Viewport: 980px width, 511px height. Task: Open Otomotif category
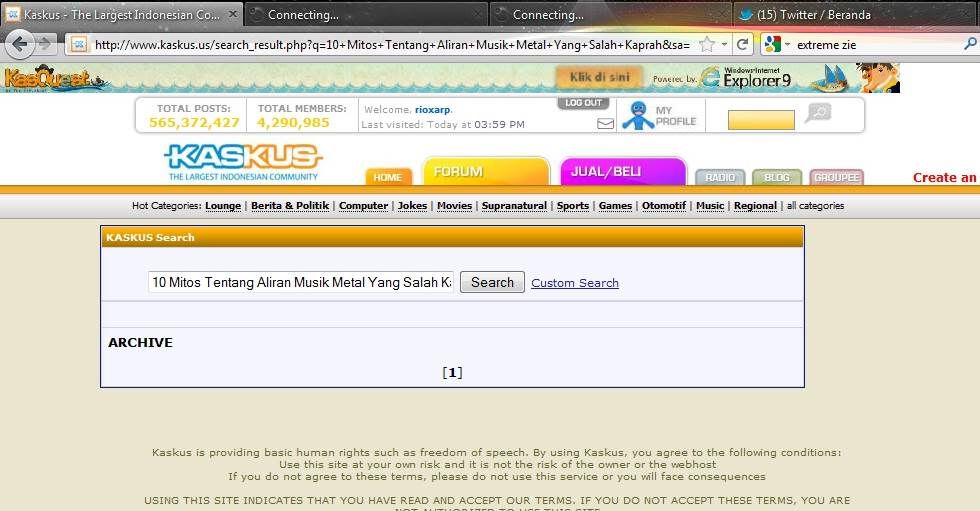(x=664, y=206)
